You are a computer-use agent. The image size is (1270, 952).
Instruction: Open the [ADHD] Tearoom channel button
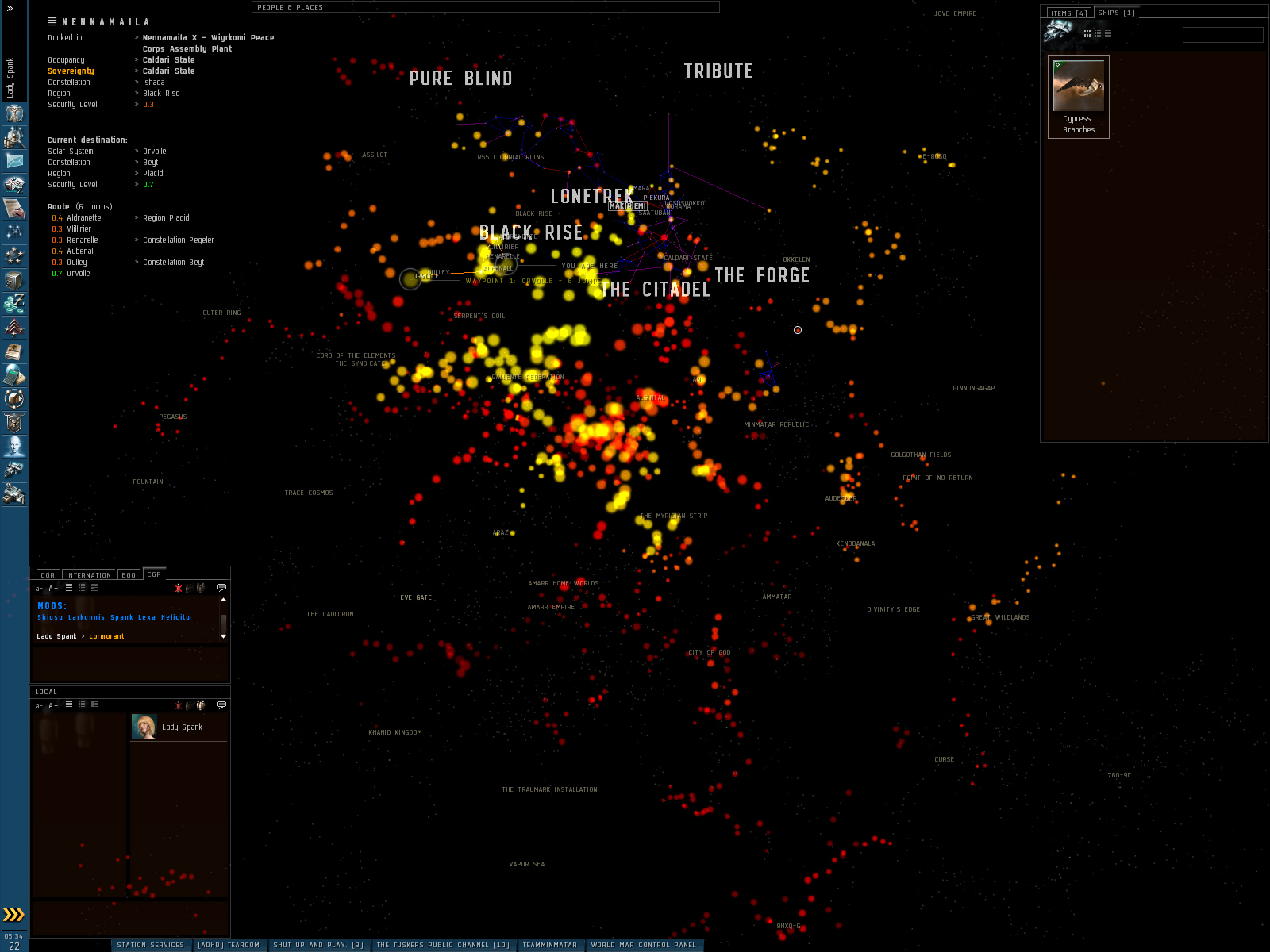tap(229, 945)
